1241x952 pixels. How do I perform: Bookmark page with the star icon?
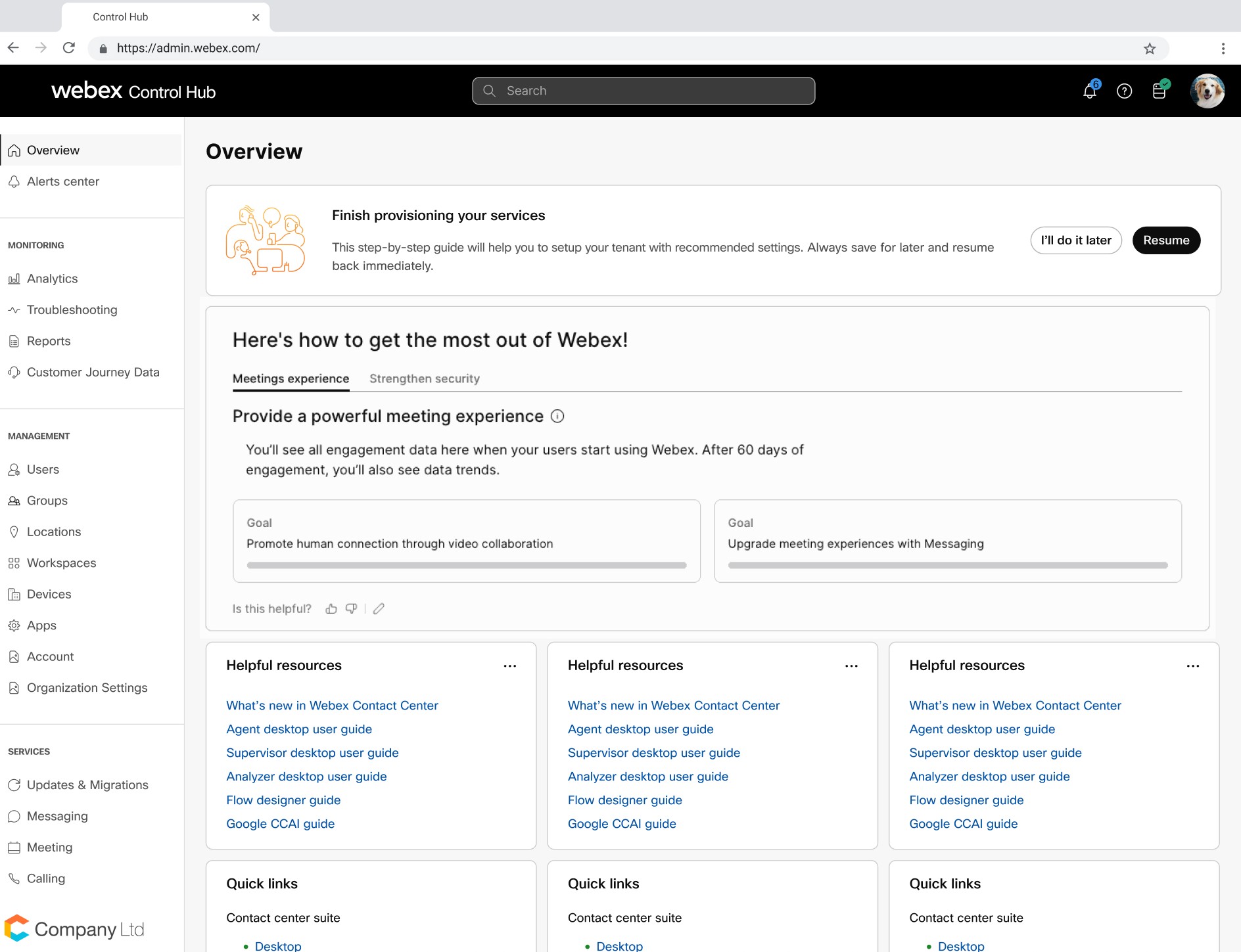coord(1150,48)
